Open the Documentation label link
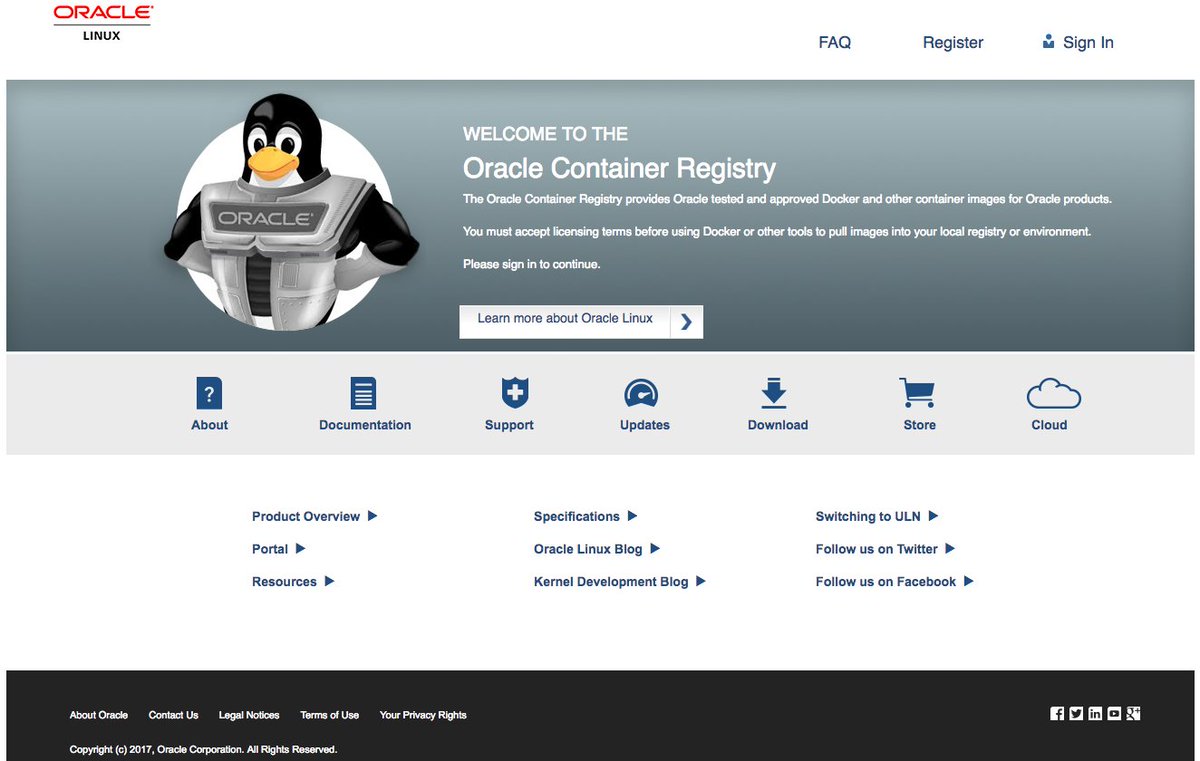This screenshot has height=761, width=1200. pos(365,425)
